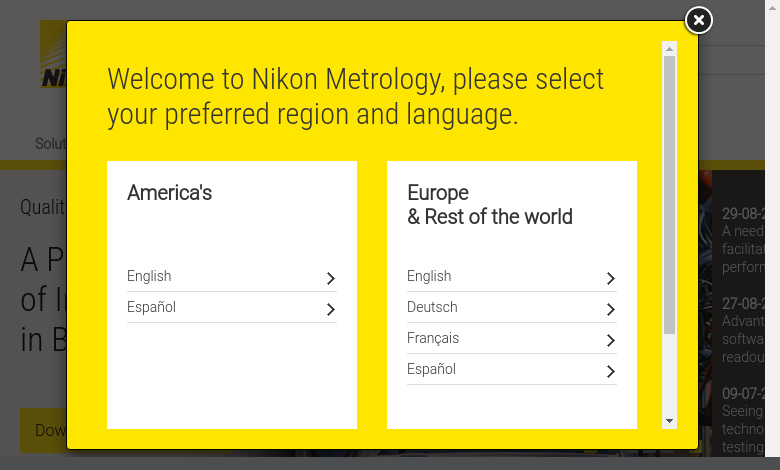This screenshot has height=470, width=780.
Task: Click the Europe & Rest of the world heading
Action: 490,205
